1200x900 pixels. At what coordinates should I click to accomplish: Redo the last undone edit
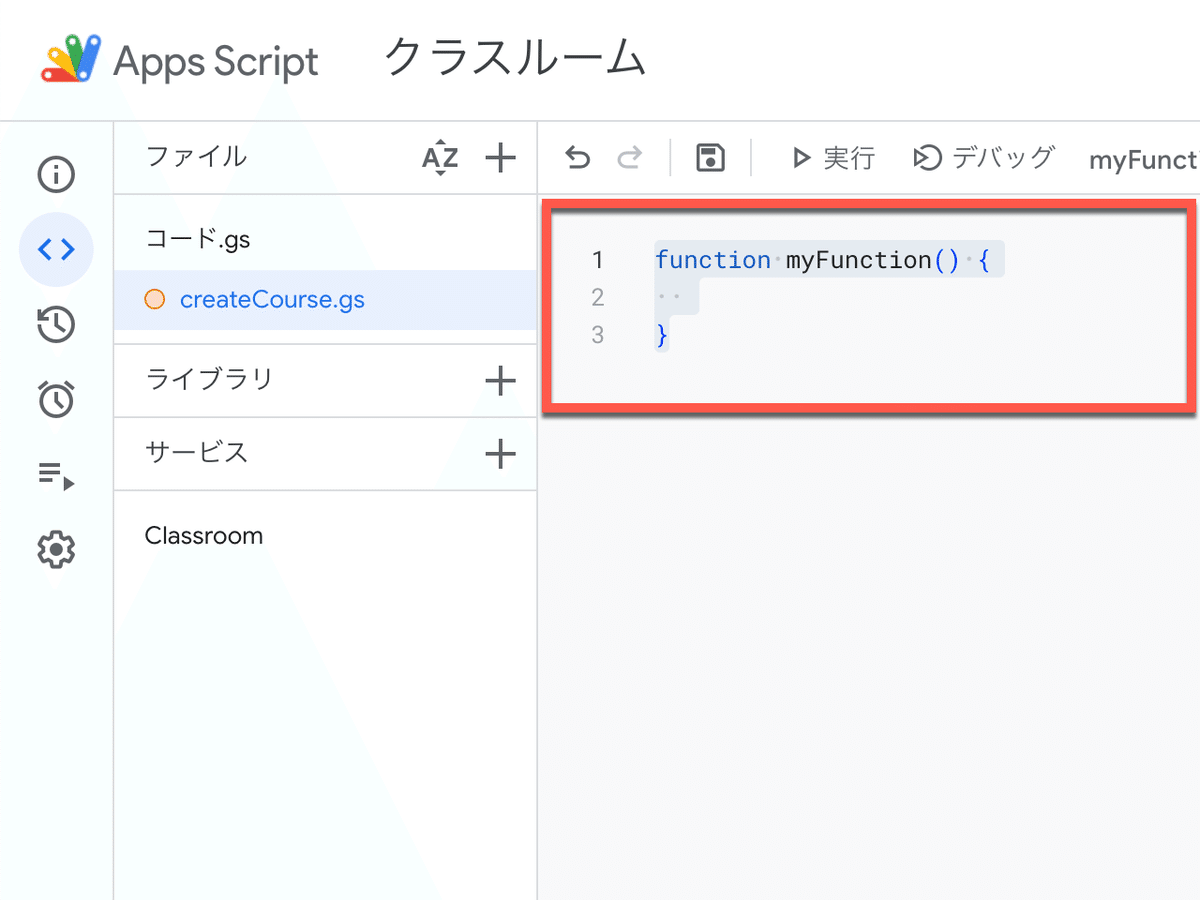(630, 158)
